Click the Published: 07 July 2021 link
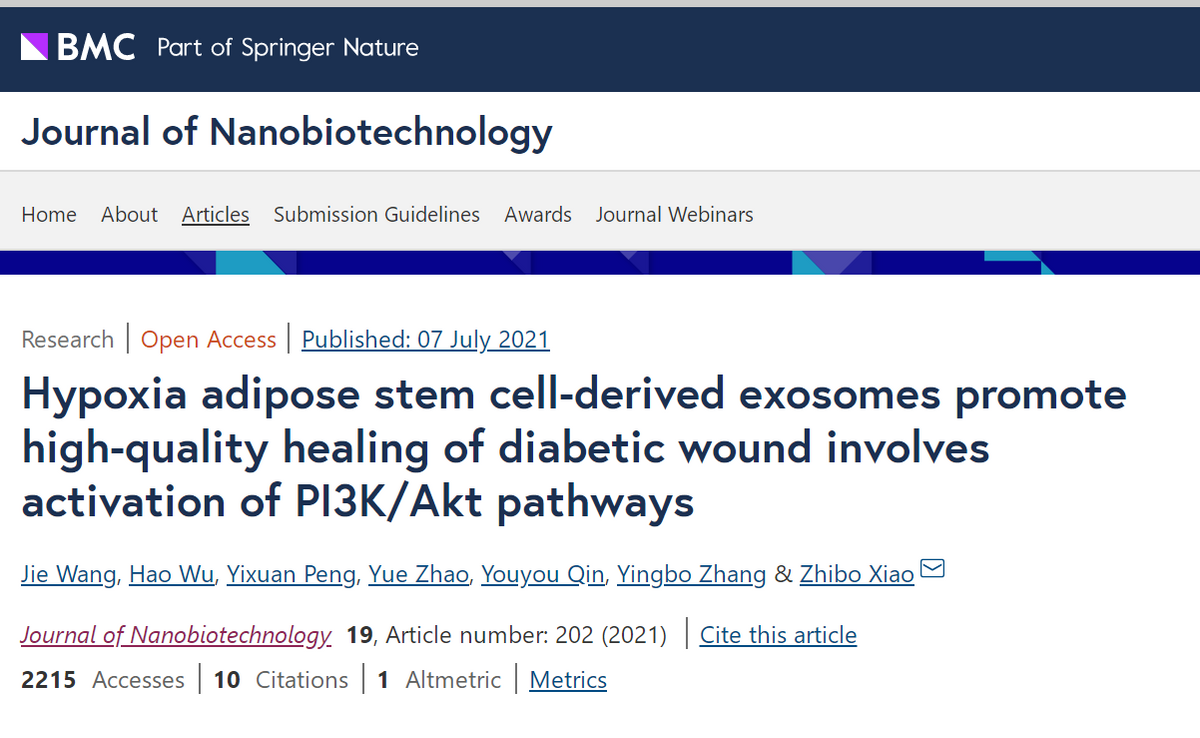 (425, 340)
